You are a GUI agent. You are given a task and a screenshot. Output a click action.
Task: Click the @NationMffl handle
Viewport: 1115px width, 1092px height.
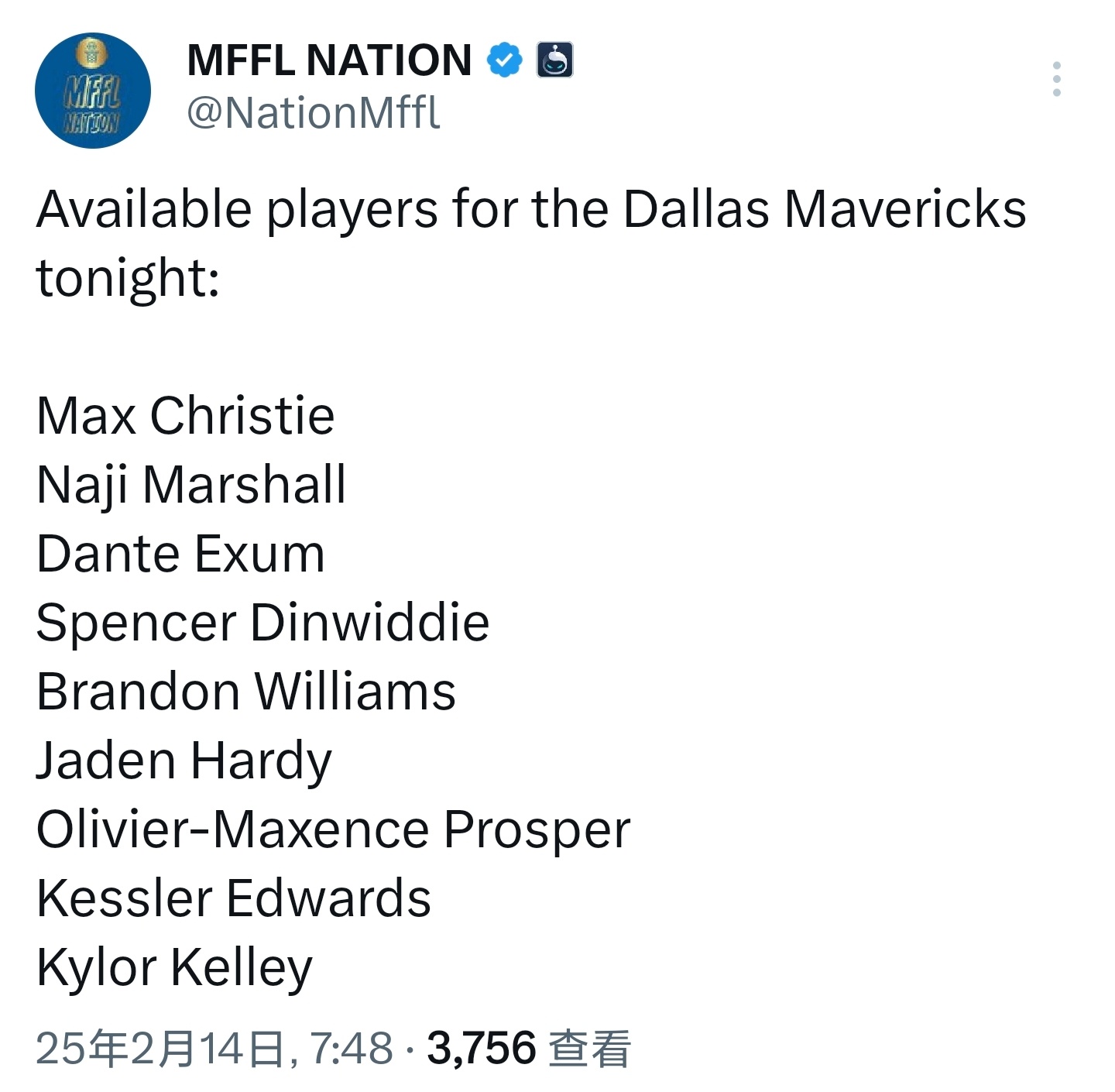pyautogui.click(x=314, y=113)
